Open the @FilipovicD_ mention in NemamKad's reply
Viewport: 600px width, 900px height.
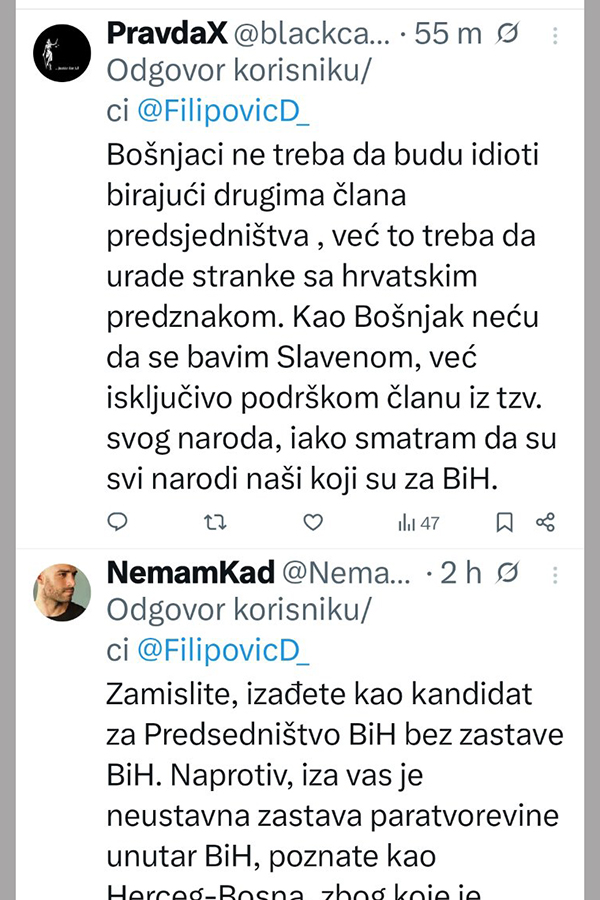pyautogui.click(x=223, y=650)
